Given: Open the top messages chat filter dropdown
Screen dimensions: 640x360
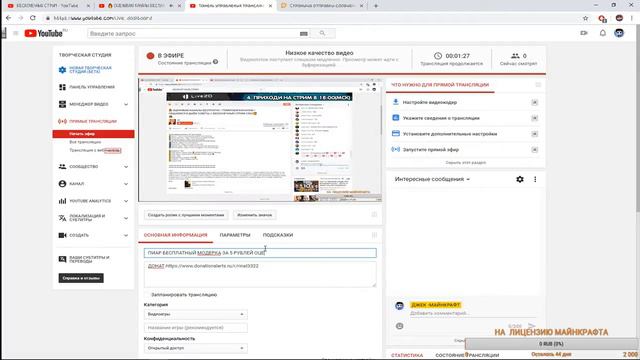Looking at the screenshot, I should pos(432,179).
